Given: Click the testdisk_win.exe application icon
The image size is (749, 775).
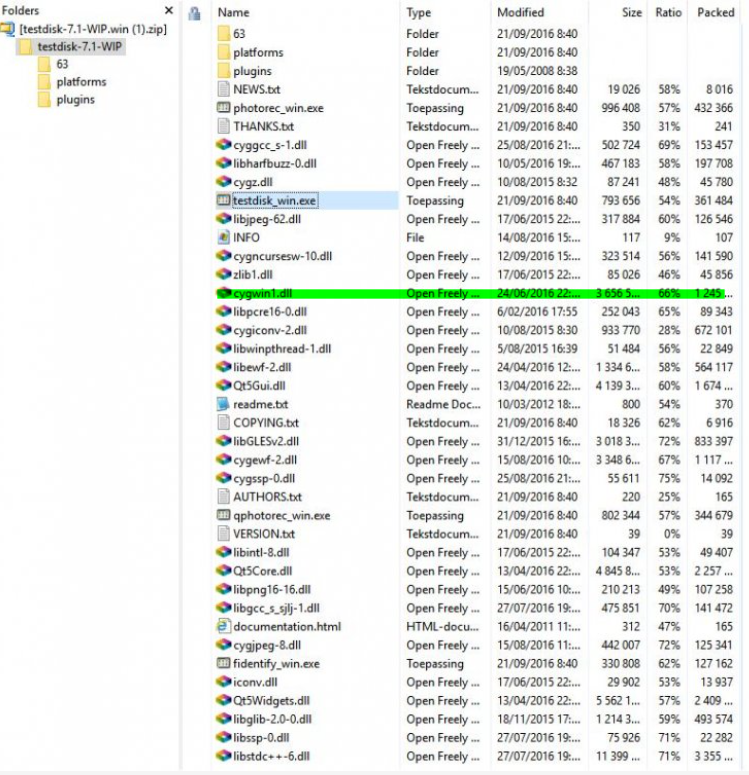Looking at the screenshot, I should point(223,201).
